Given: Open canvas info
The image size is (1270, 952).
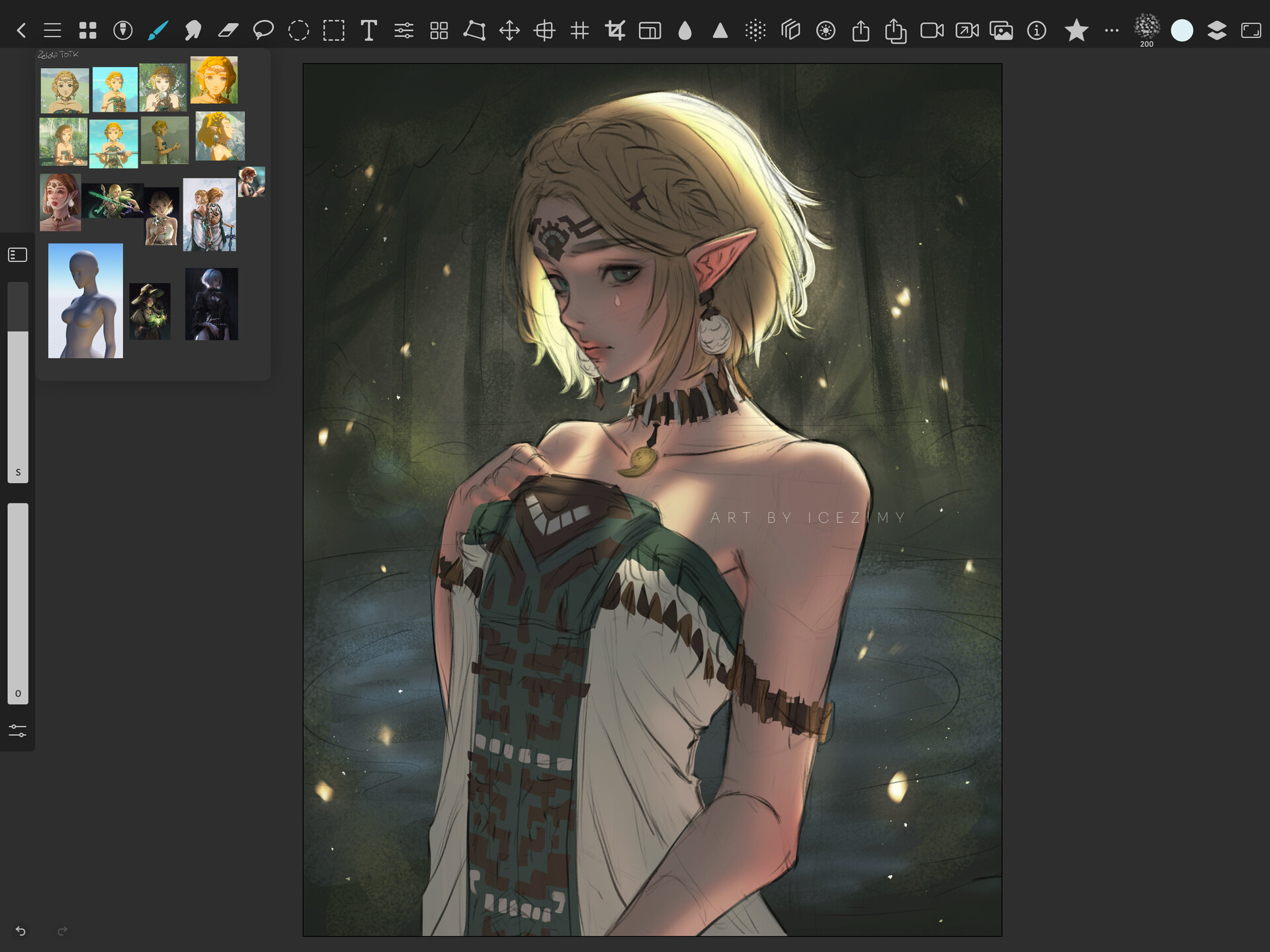Looking at the screenshot, I should click(1037, 30).
